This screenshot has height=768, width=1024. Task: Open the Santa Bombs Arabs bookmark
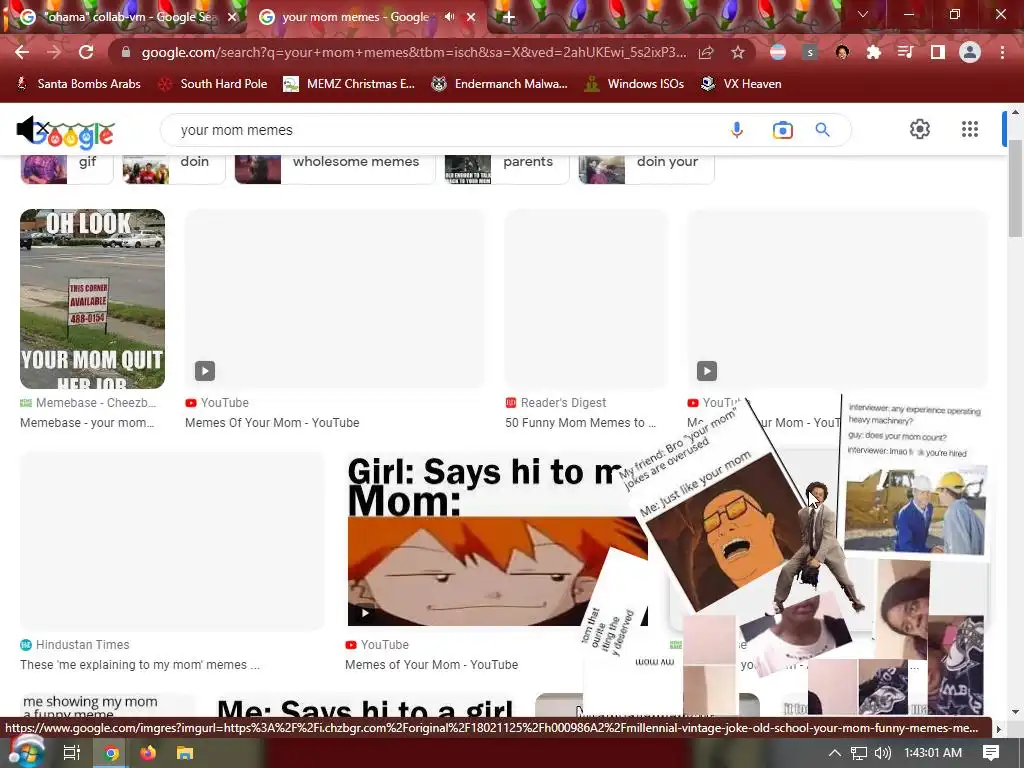click(x=78, y=84)
